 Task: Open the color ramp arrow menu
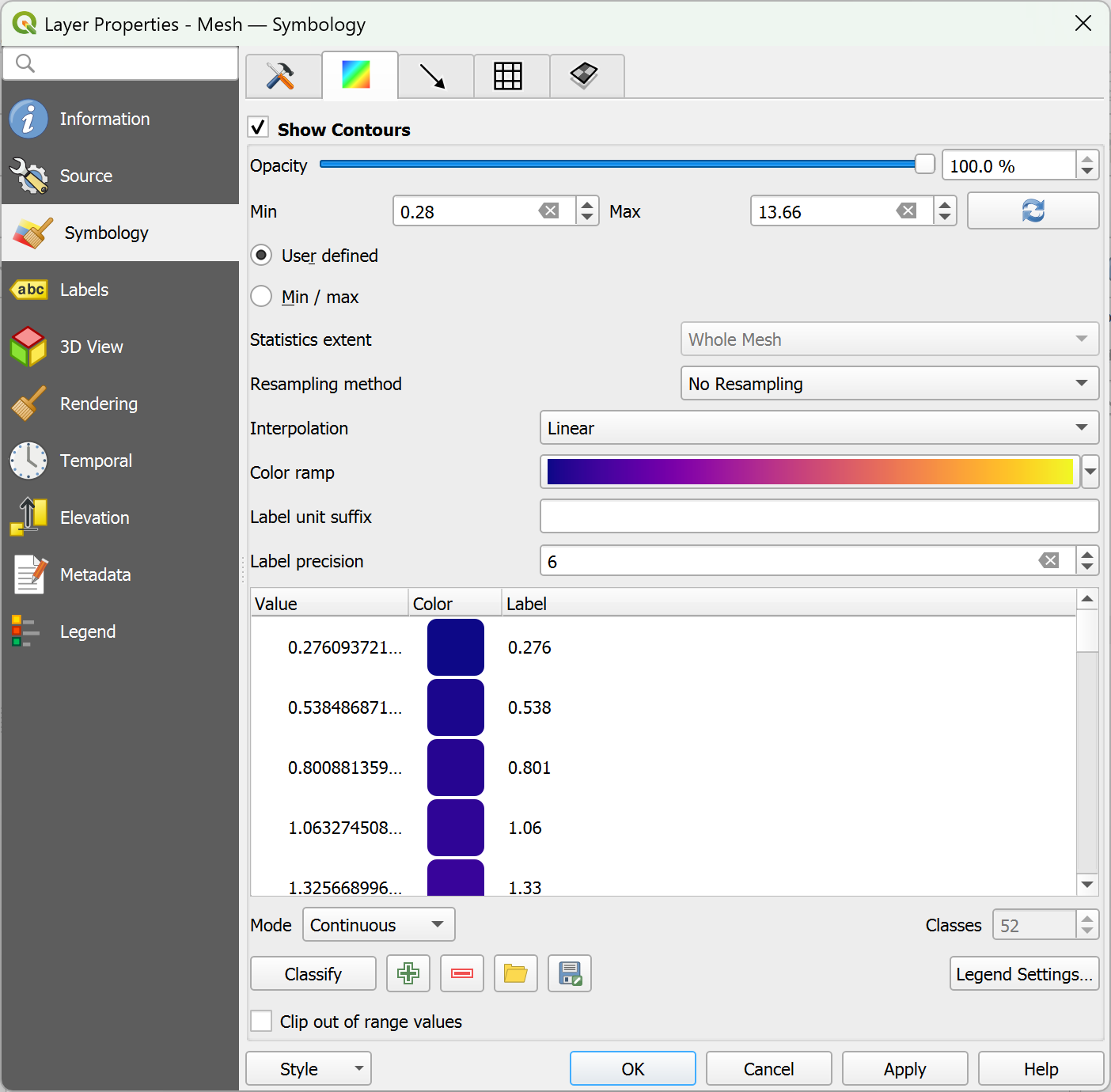pyautogui.click(x=1090, y=472)
